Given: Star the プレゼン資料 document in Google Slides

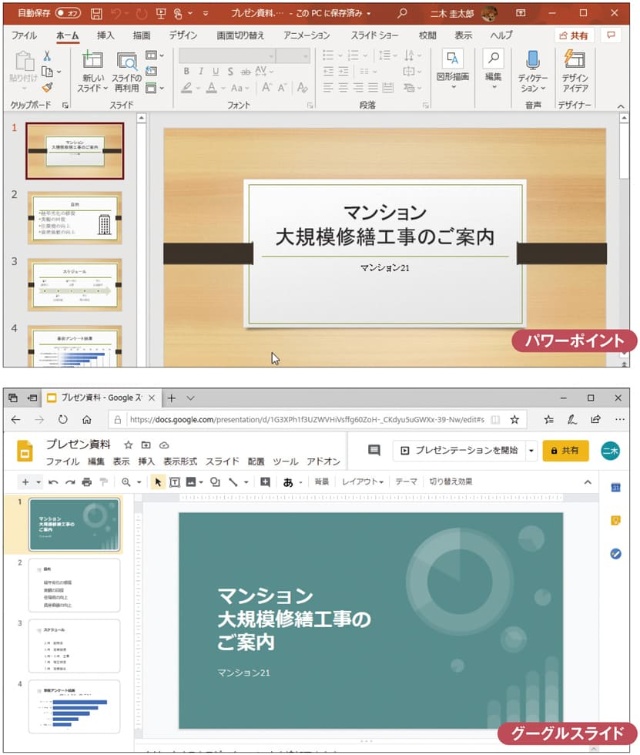Looking at the screenshot, I should coord(128,444).
